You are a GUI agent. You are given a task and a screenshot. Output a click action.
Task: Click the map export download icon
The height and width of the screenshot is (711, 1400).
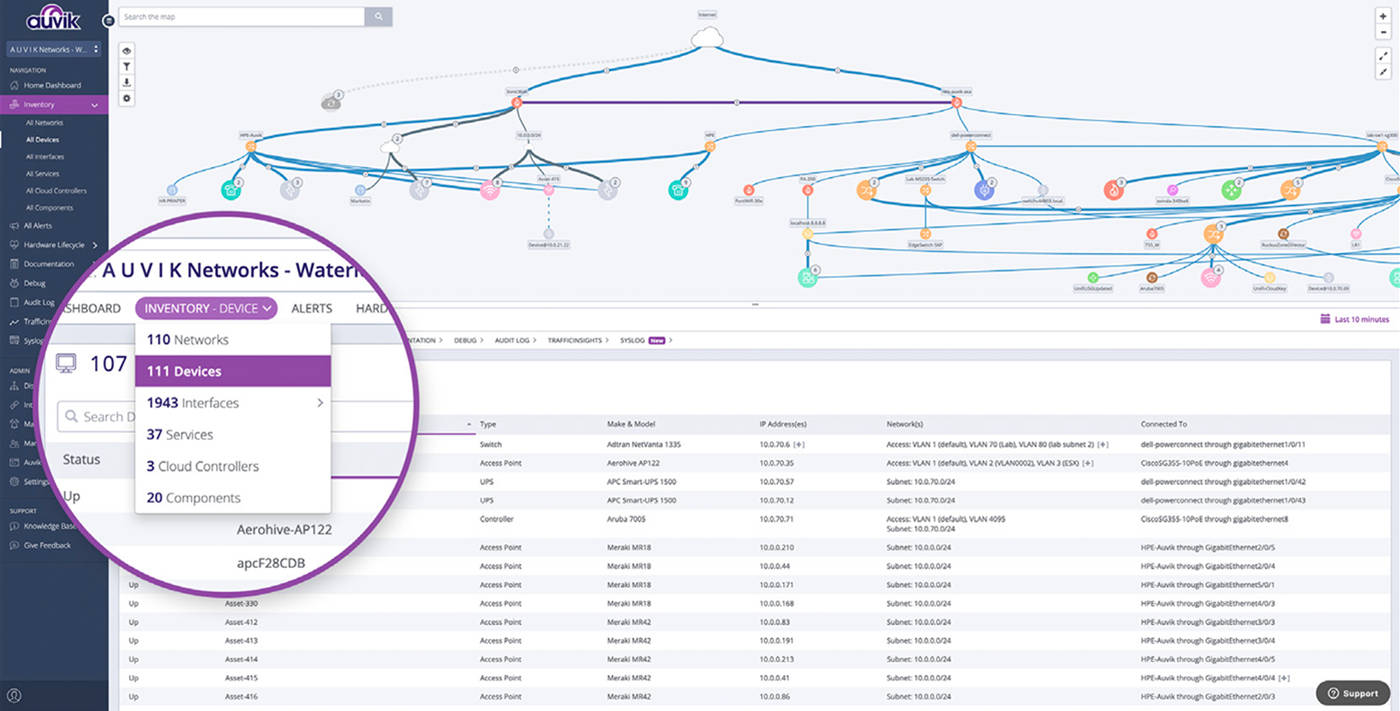coord(127,82)
